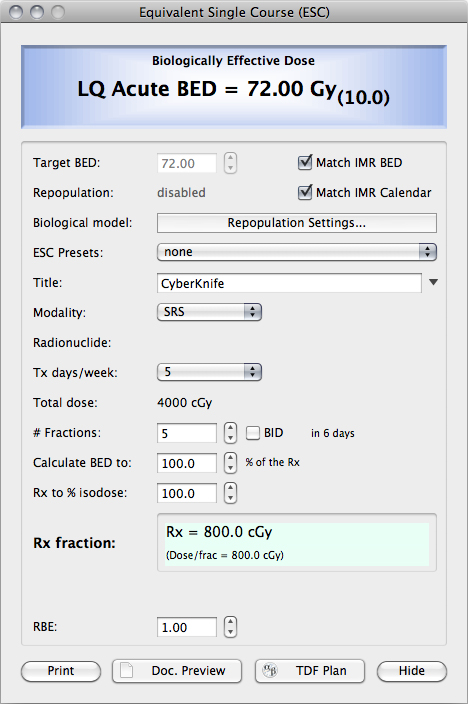Enable the BID checkbox
The width and height of the screenshot is (468, 704).
tap(253, 433)
